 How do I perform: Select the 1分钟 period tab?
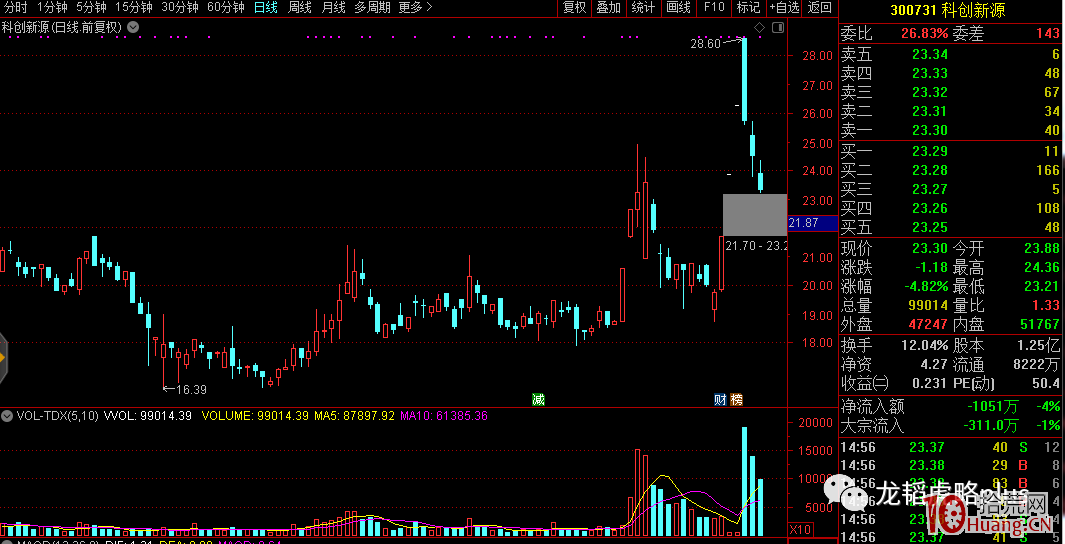pyautogui.click(x=52, y=8)
